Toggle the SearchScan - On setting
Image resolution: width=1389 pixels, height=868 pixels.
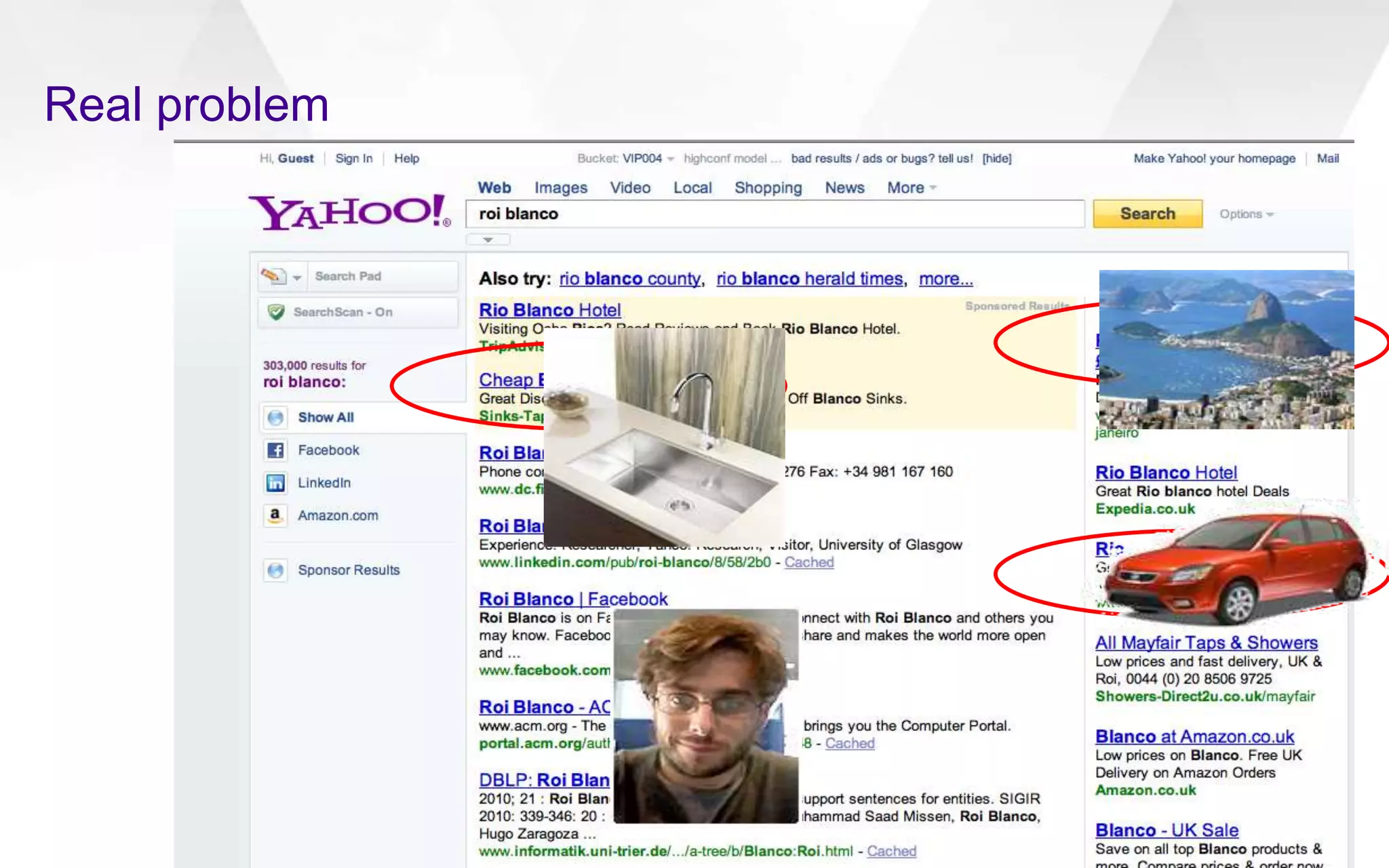[x=343, y=312]
